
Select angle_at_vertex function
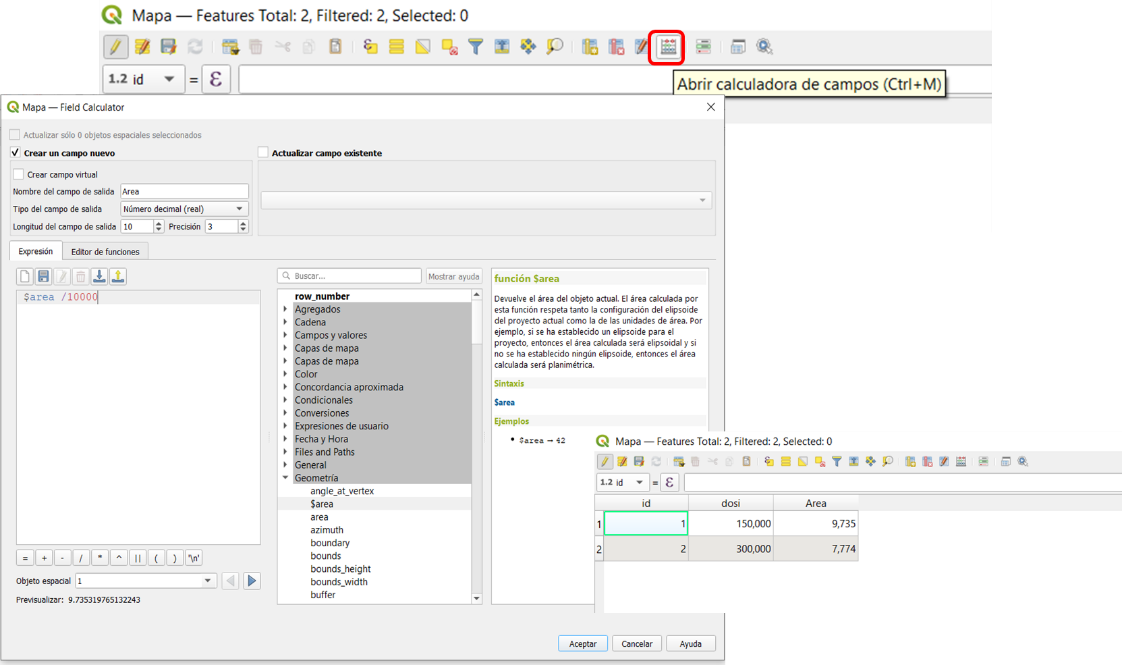[342, 491]
